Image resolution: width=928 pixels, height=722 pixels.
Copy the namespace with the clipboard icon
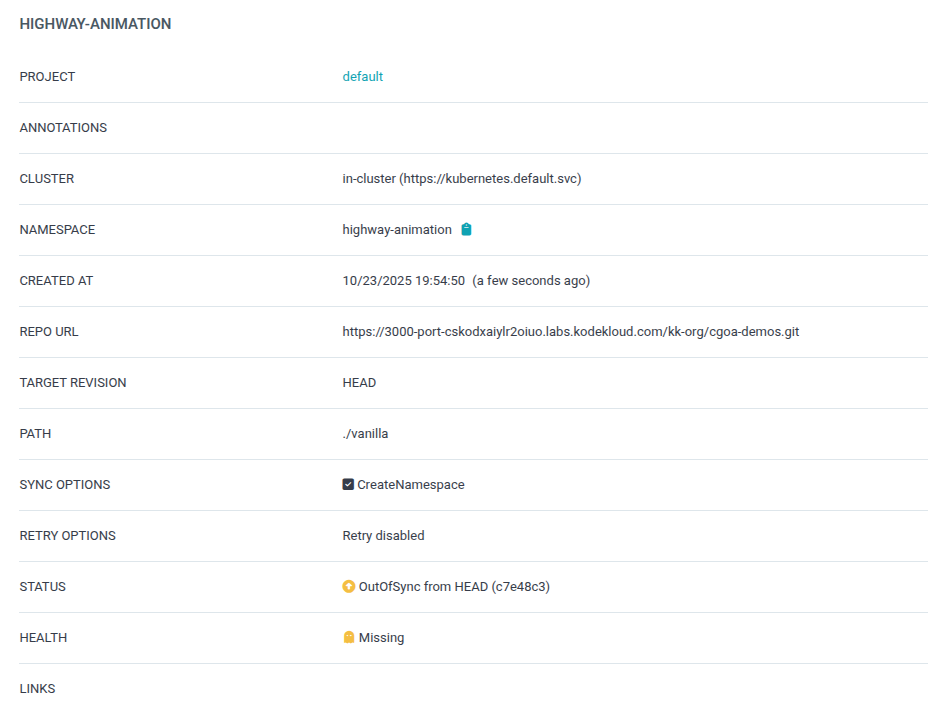(466, 230)
